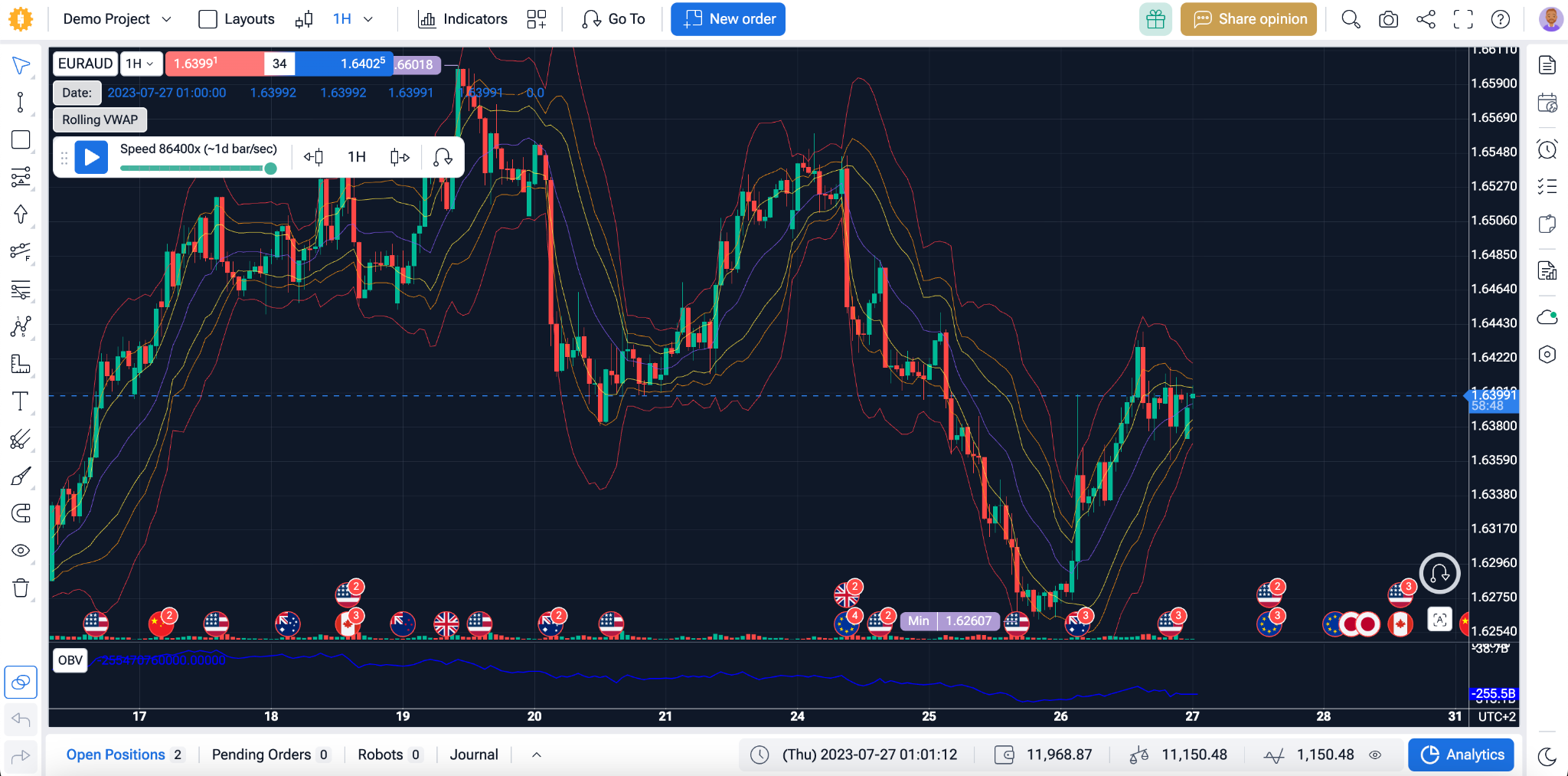This screenshot has height=776, width=1568.
Task: Open the help question mark icon
Action: tap(1501, 19)
